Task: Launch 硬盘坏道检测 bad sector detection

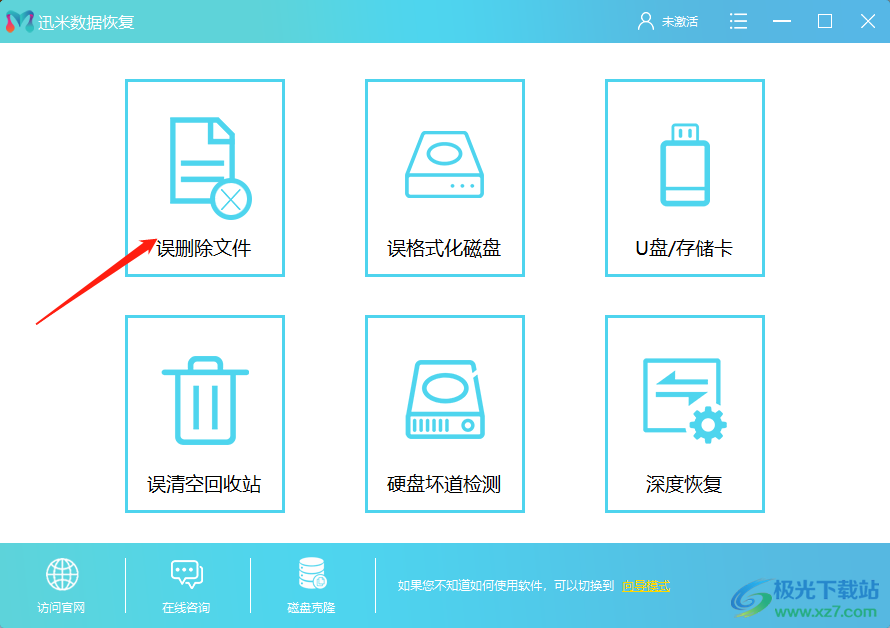Action: tap(444, 414)
